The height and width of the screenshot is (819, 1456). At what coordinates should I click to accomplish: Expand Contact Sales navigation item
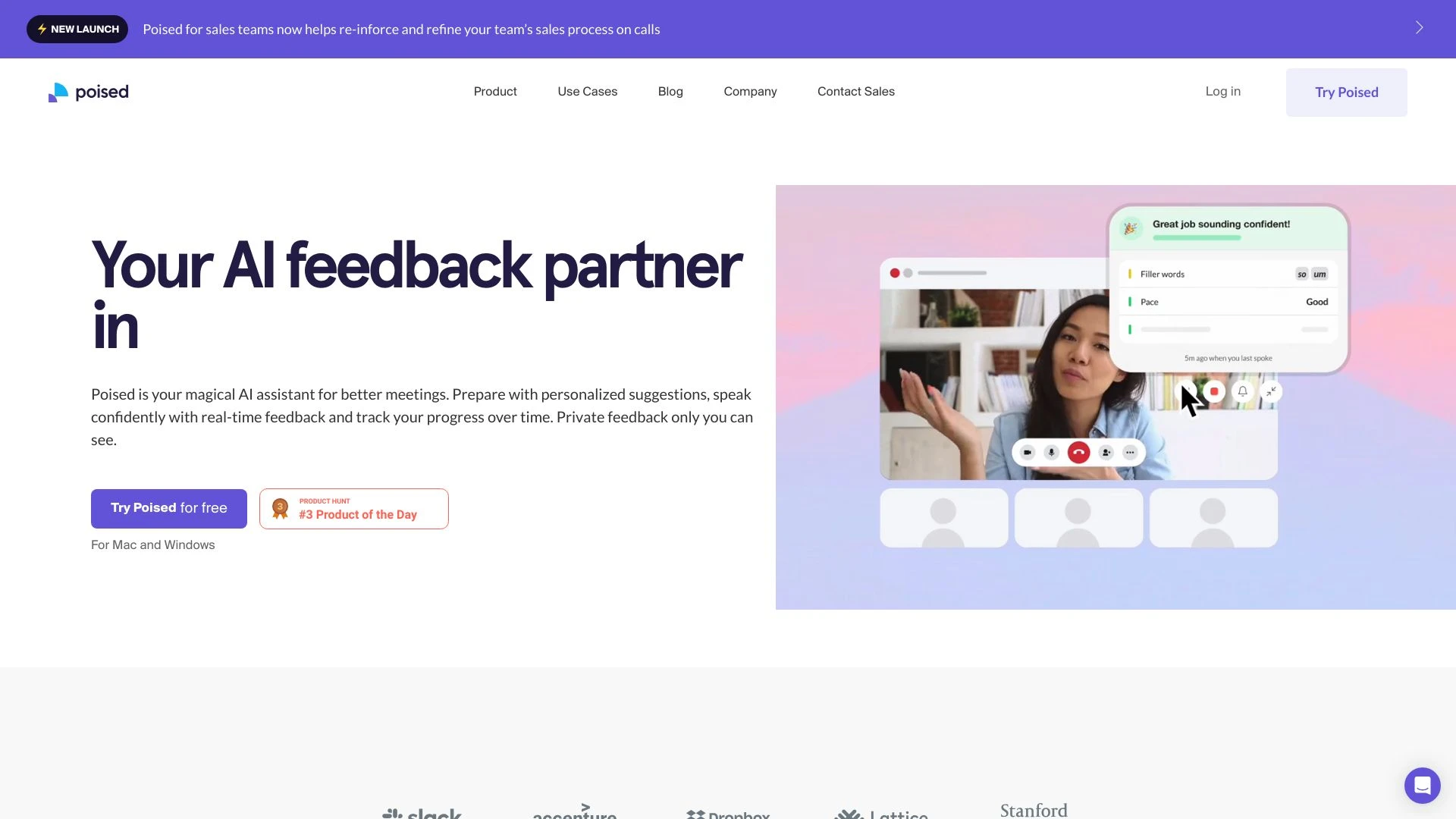coord(856,91)
